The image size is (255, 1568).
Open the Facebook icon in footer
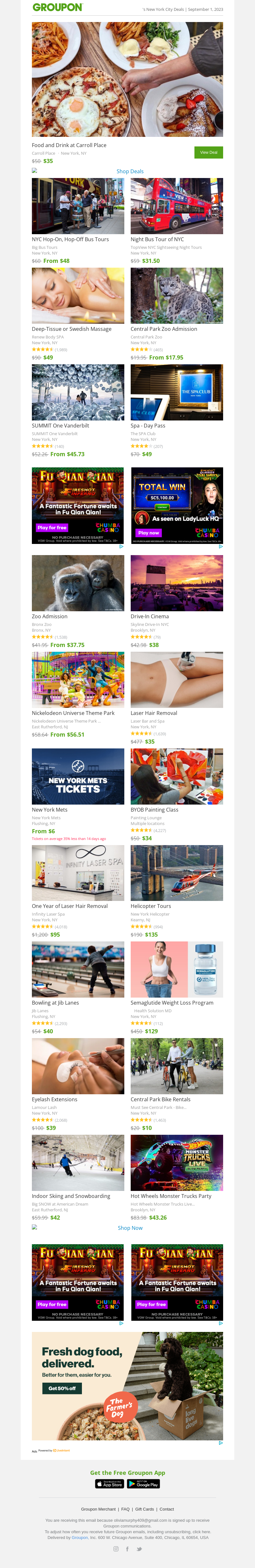click(x=127, y=1549)
